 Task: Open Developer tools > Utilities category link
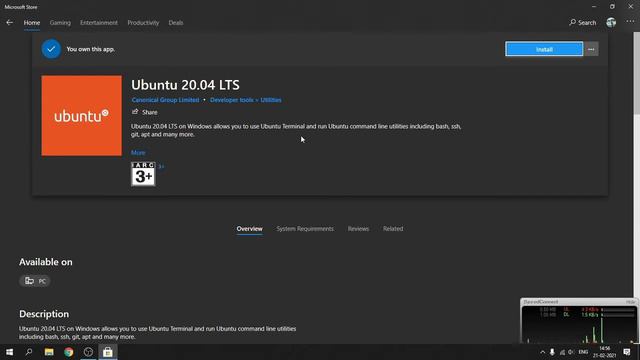pyautogui.click(x=246, y=100)
